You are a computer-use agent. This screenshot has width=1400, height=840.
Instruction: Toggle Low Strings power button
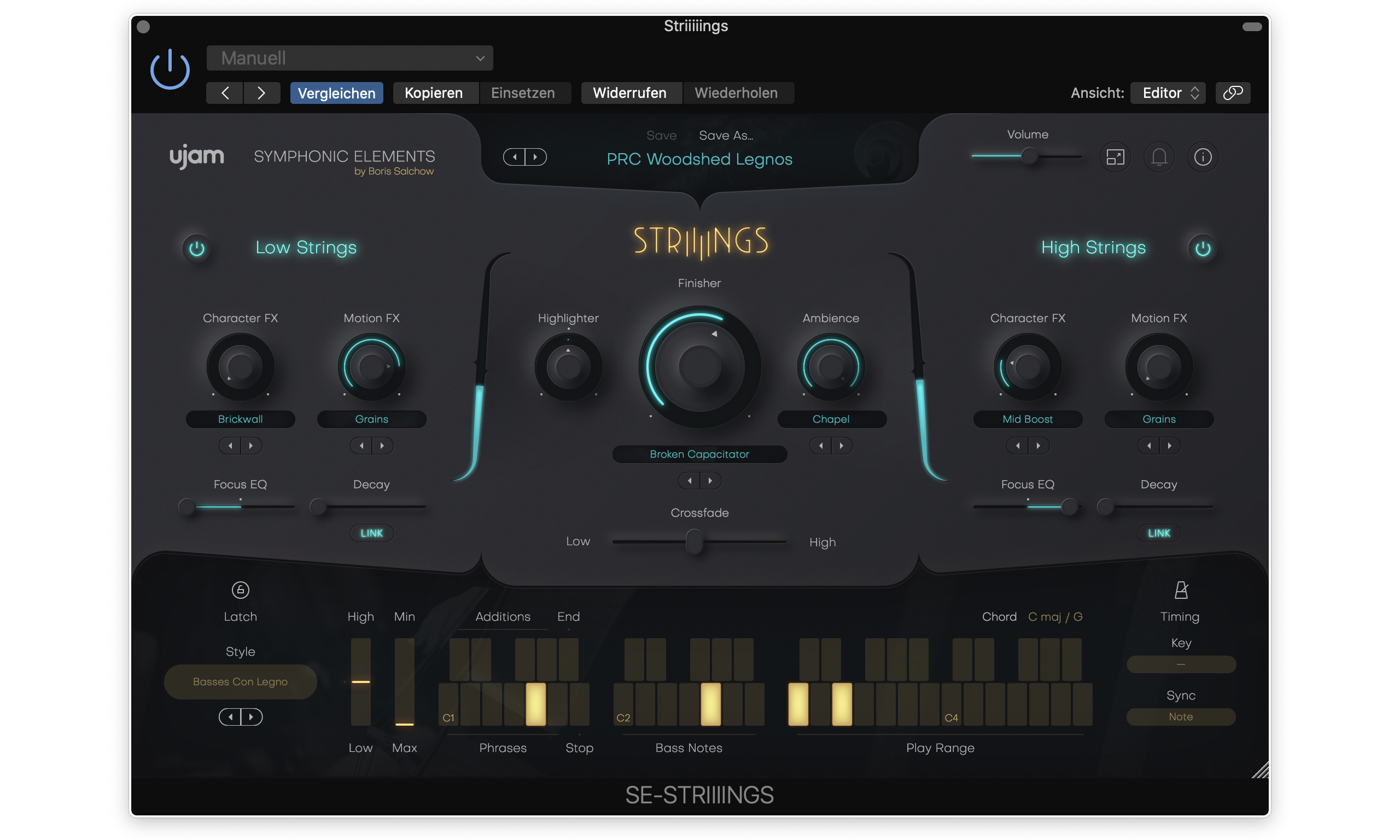[197, 248]
